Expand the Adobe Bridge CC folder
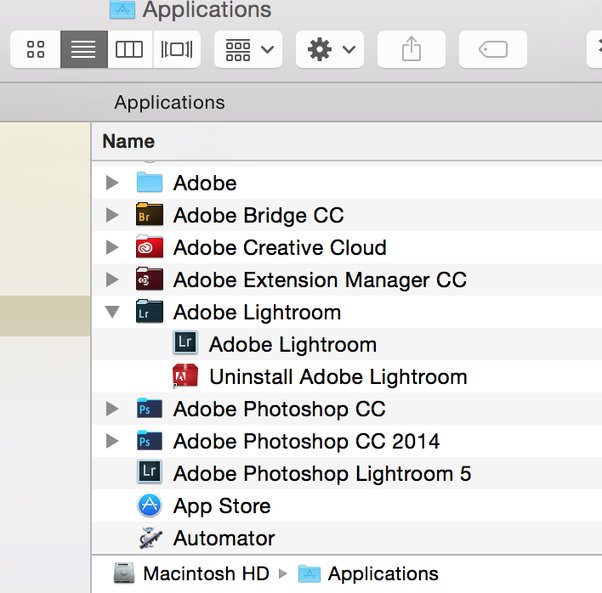Viewport: 602px width, 593px height. 112,215
